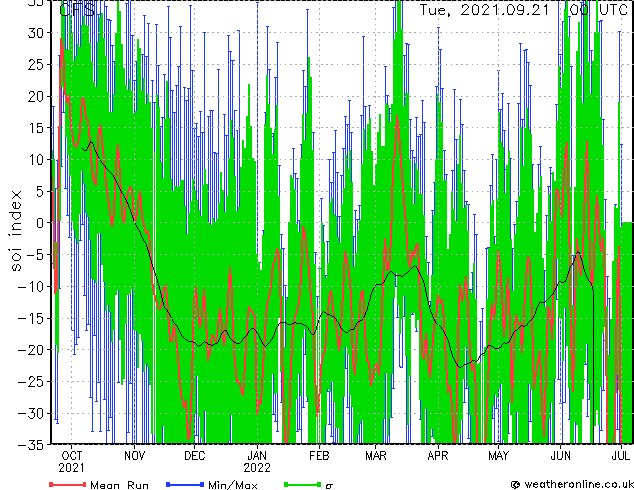Viewport: 634px width, 490px height.
Task: Click the green sigma legend line
Action: 303,484
